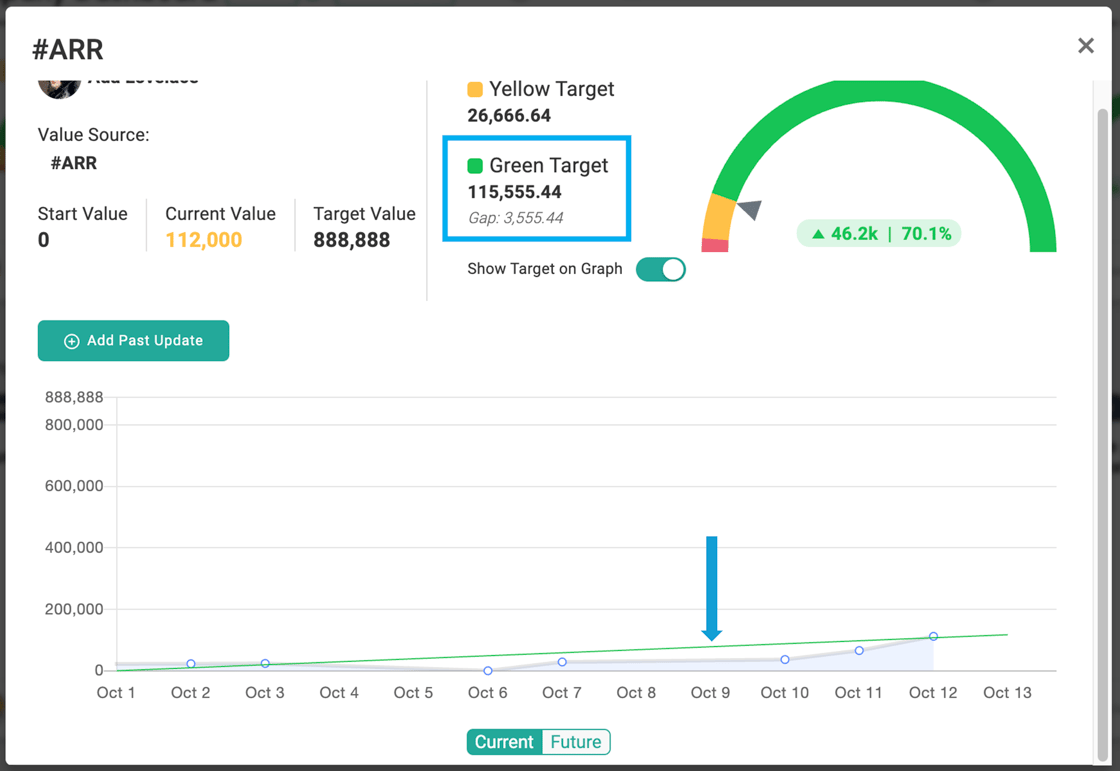Select the Current tab
Screen dimensions: 1120x771
point(504,742)
